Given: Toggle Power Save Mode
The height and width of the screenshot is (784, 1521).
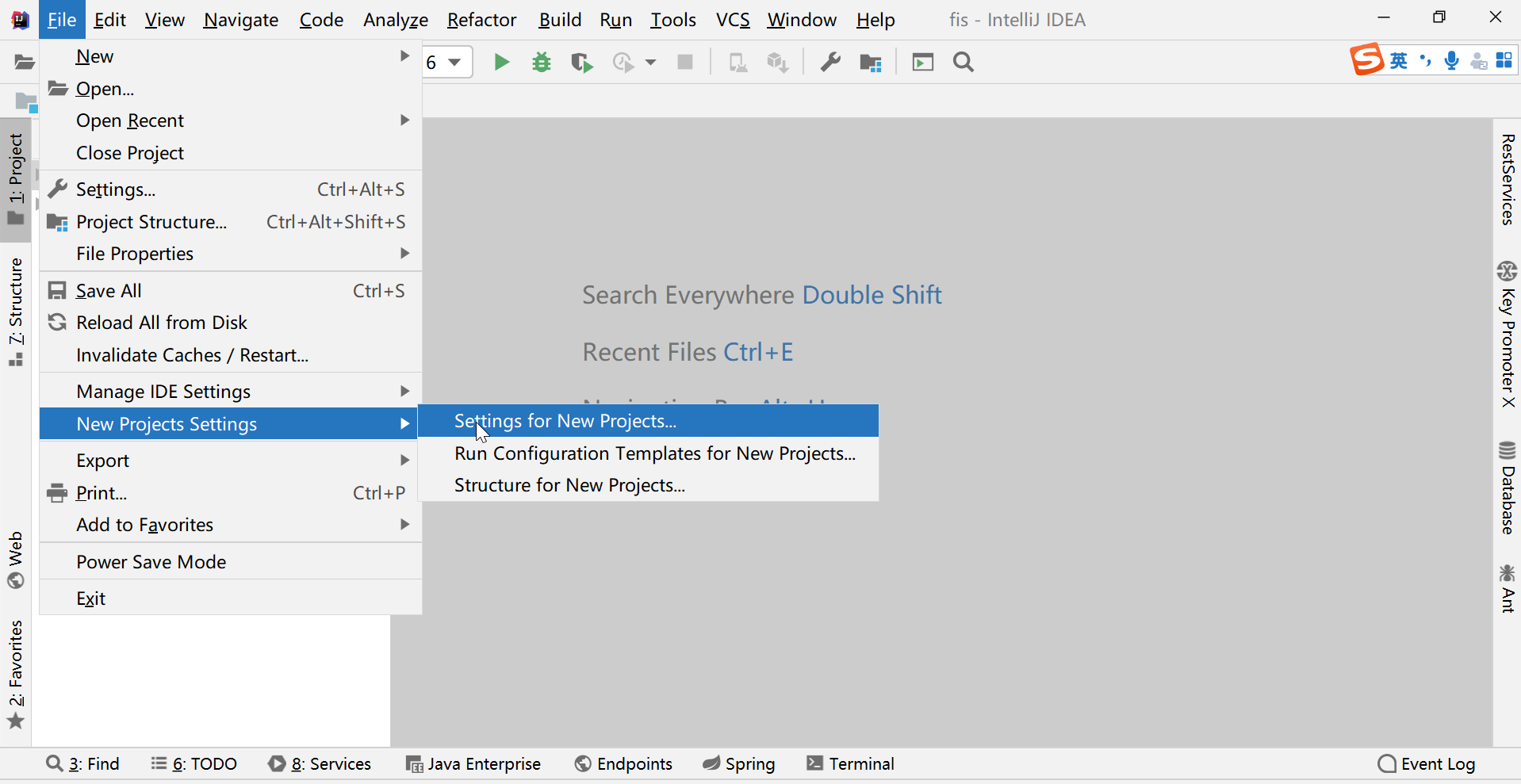Looking at the screenshot, I should click(230, 562).
